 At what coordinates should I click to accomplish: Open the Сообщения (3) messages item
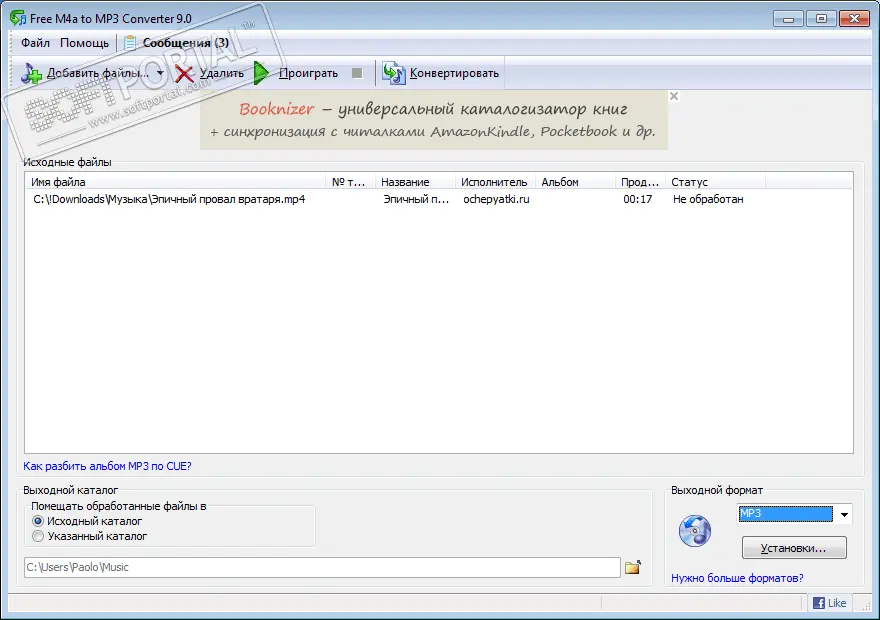pyautogui.click(x=186, y=43)
